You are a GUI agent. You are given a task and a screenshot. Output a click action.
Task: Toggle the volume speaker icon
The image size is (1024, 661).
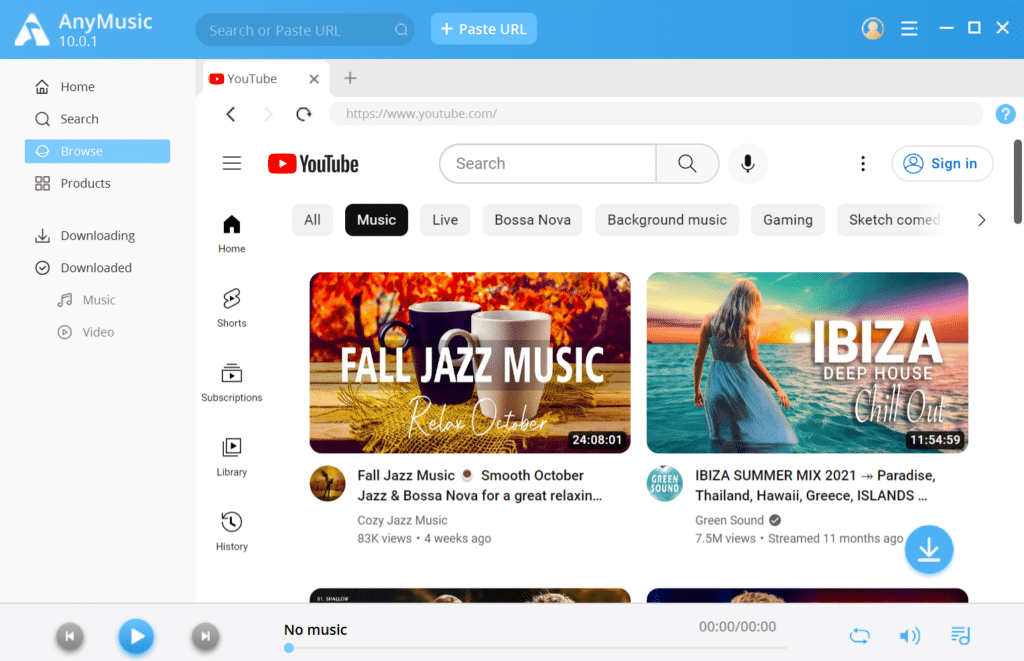pos(910,636)
